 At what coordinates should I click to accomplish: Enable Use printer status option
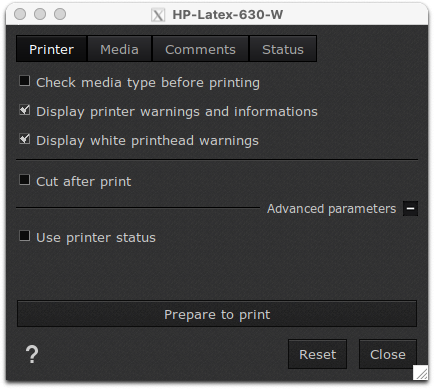[25, 236]
